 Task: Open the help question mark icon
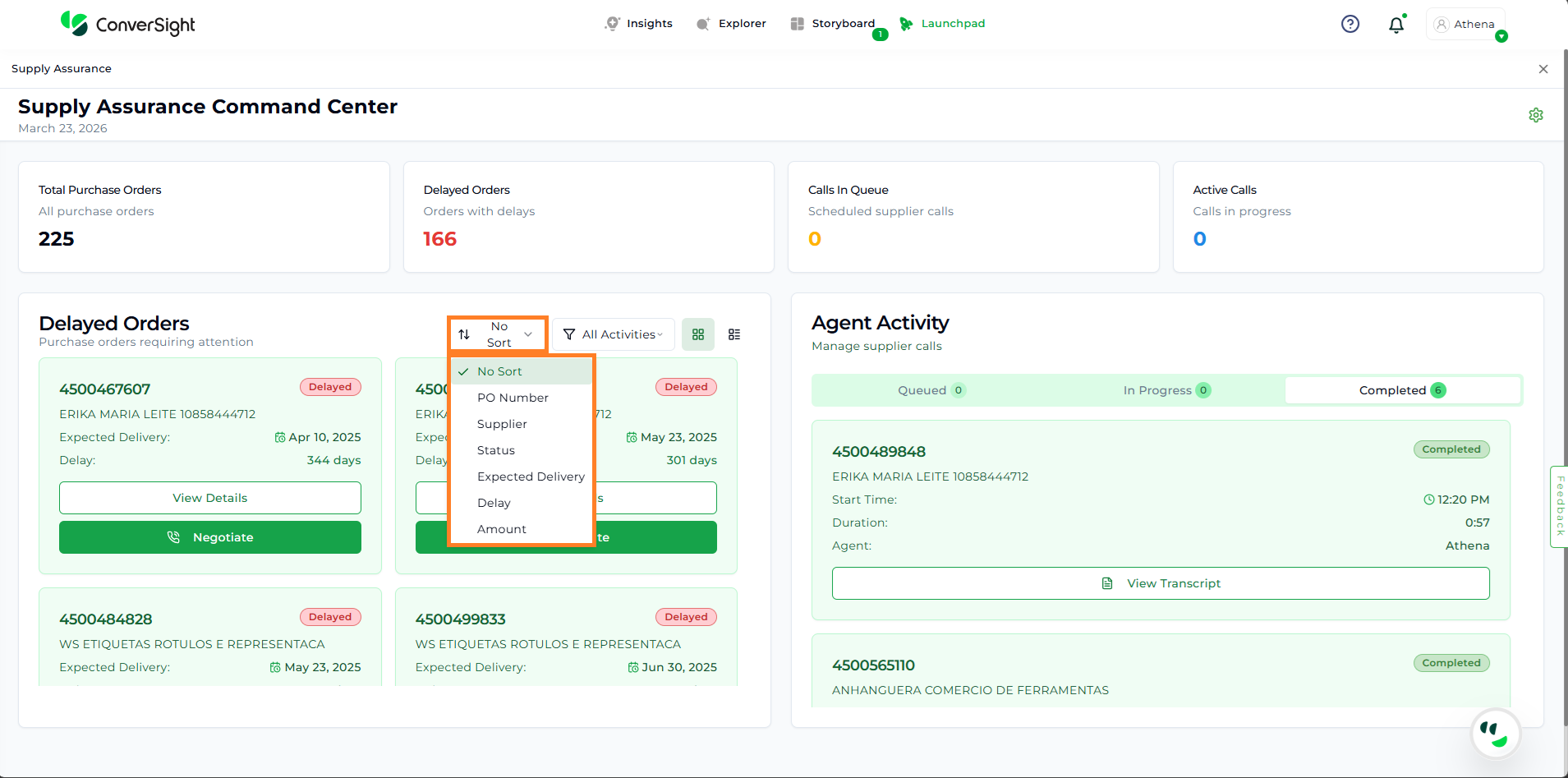click(x=1350, y=24)
